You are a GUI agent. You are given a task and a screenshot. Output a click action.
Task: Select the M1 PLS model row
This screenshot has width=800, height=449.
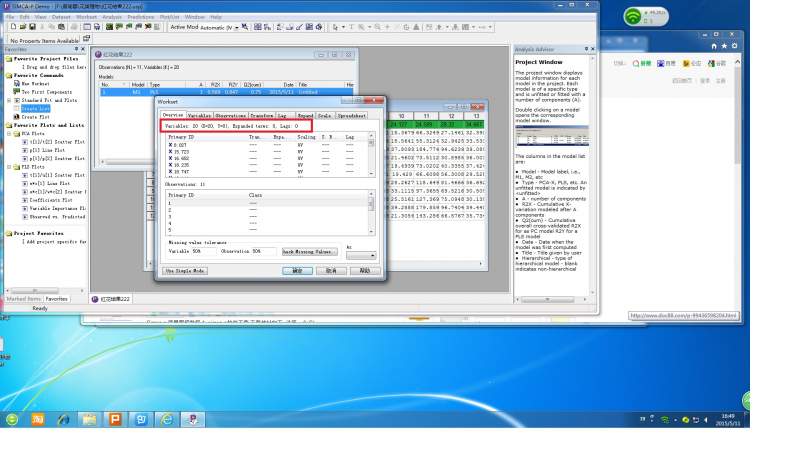[226, 92]
